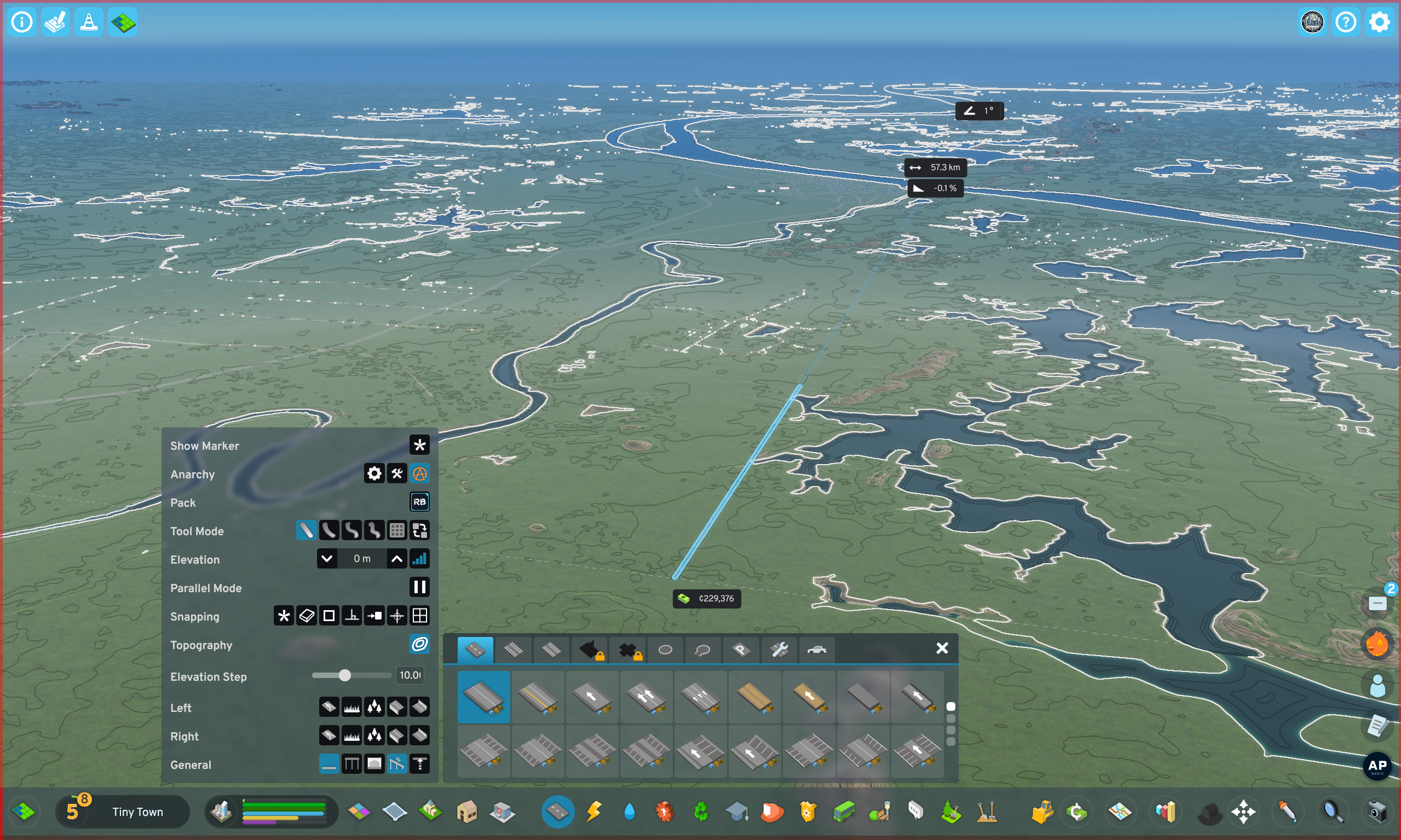1401x840 pixels.
Task: Select the two arrow one-way road
Action: click(x=646, y=697)
